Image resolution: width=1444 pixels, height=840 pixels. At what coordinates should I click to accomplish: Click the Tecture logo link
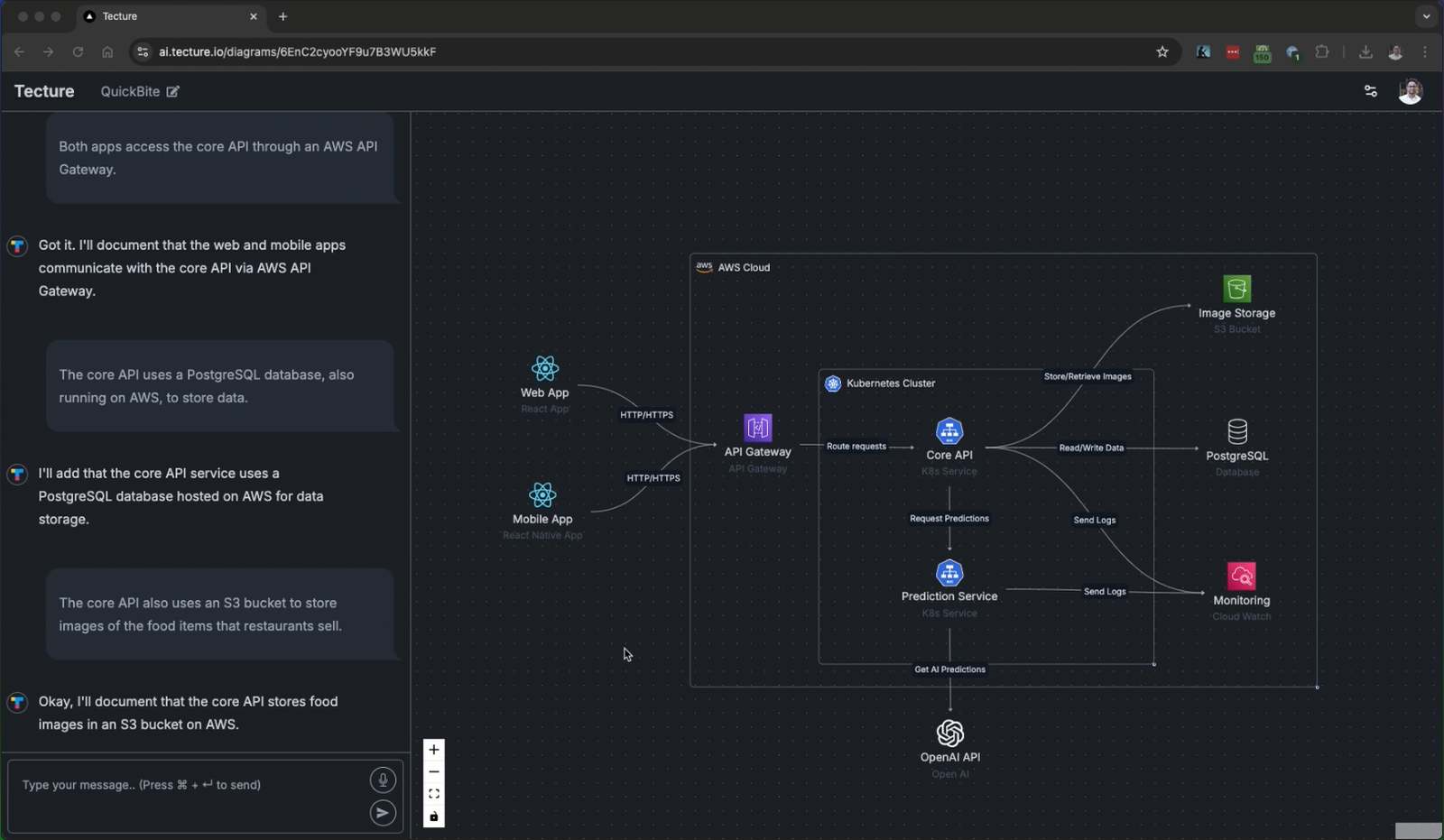[x=44, y=91]
